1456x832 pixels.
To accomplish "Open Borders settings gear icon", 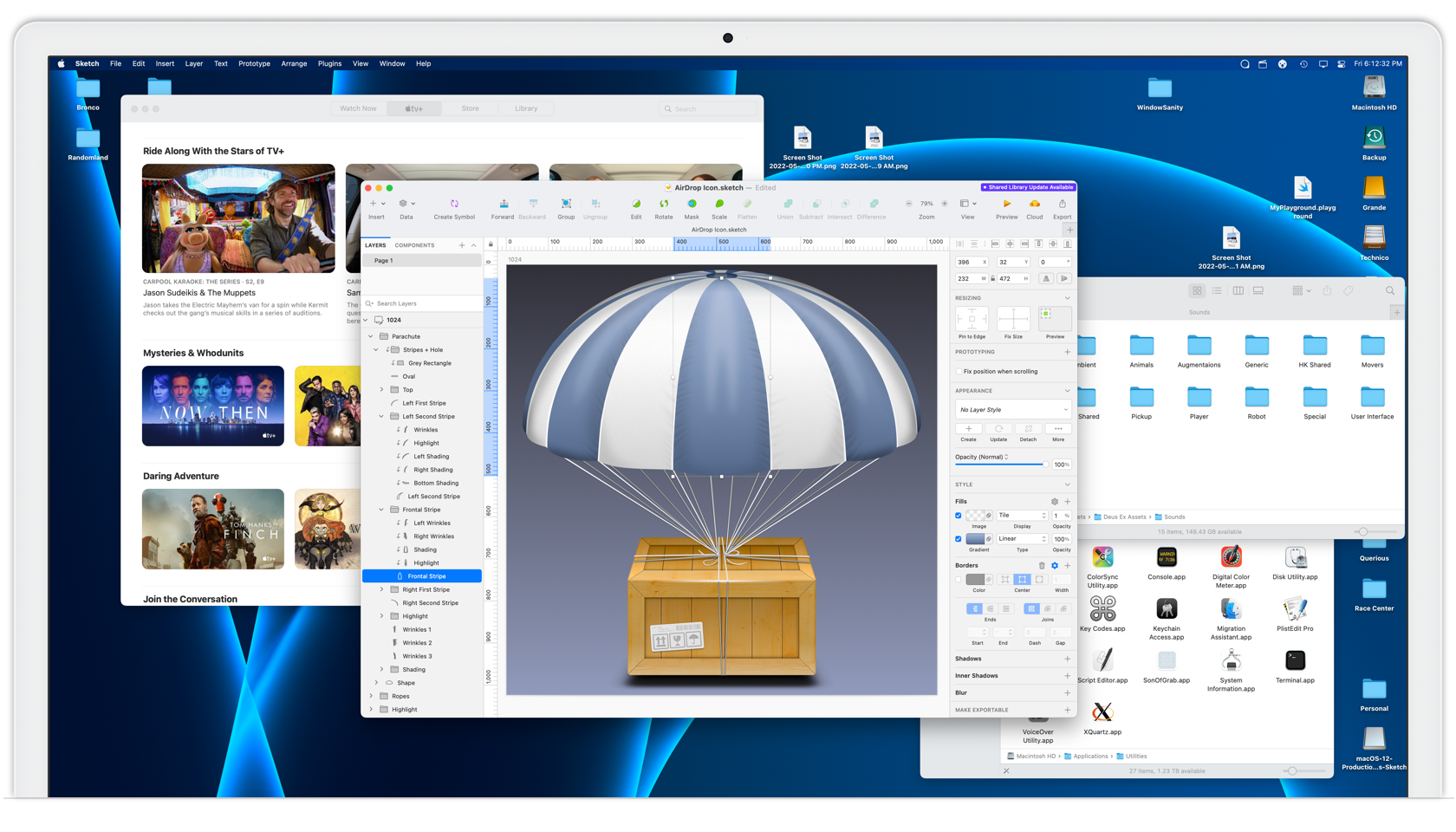I will tap(1055, 566).
